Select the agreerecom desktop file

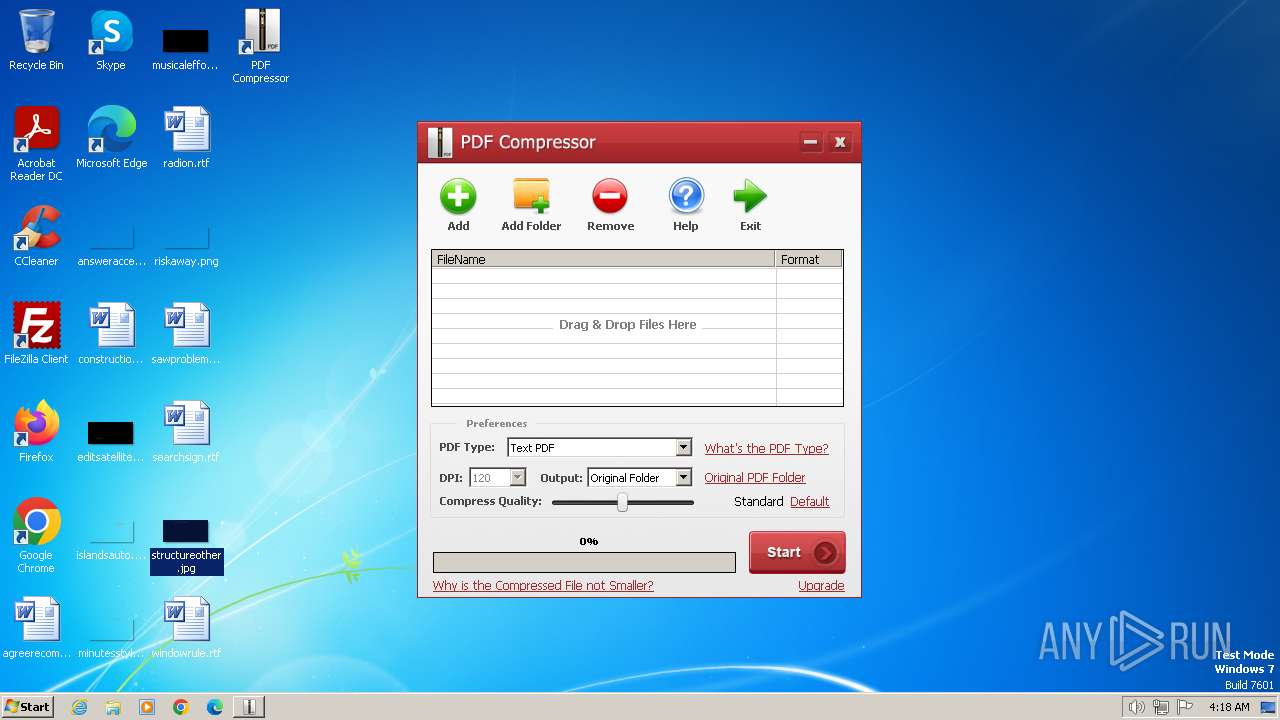coord(36,628)
